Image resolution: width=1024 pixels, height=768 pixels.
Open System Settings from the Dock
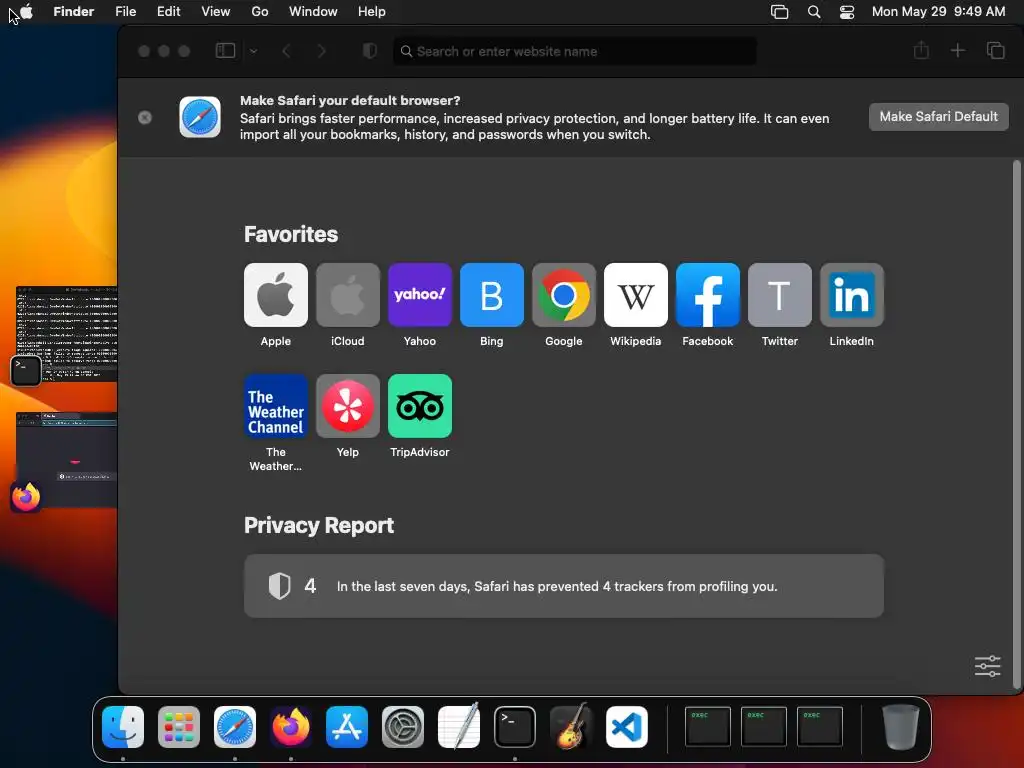point(403,727)
